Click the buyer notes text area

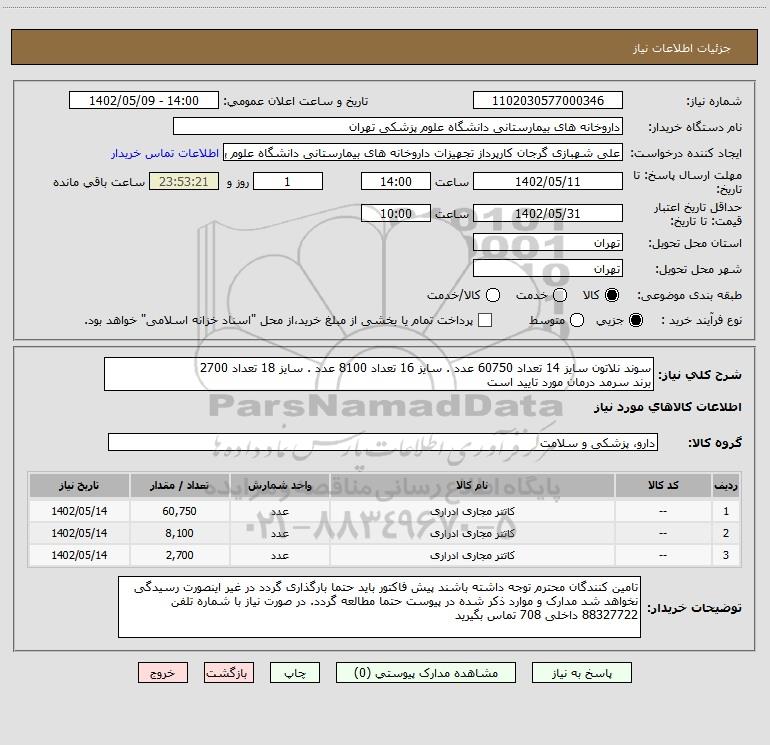point(379,607)
